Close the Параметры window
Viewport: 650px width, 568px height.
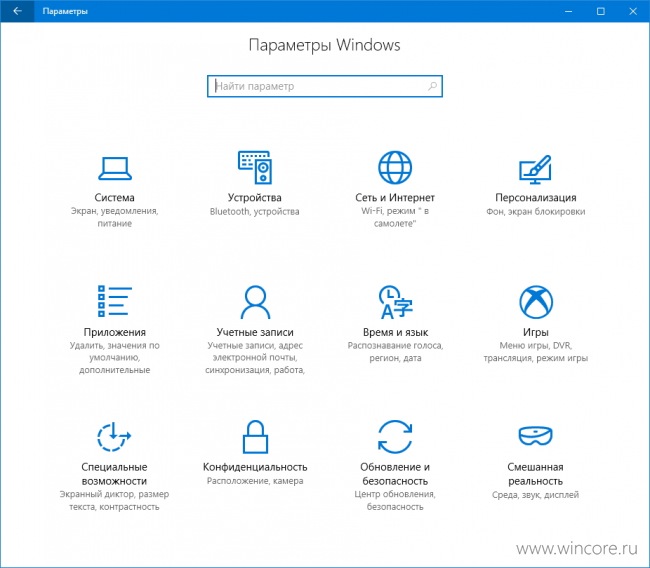(x=633, y=11)
